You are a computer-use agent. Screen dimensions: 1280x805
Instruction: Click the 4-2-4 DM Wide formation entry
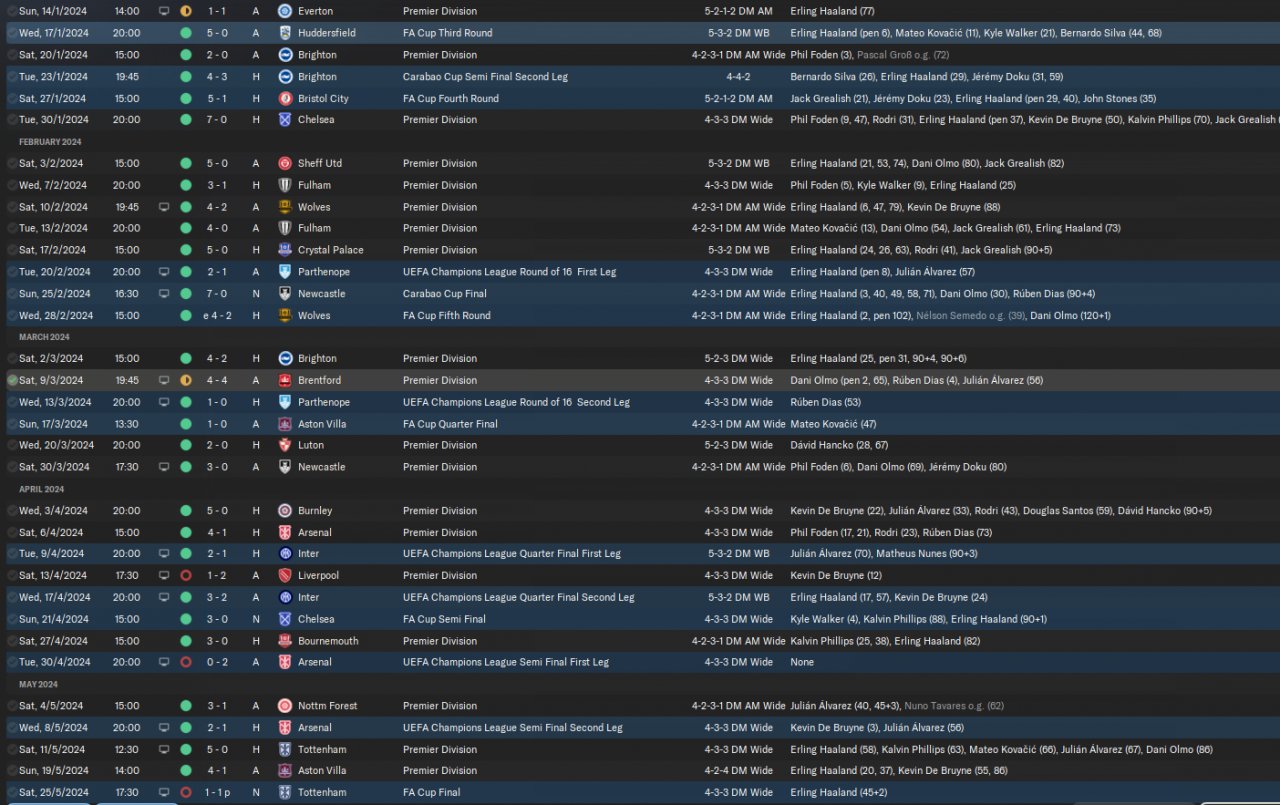pyautogui.click(x=739, y=770)
